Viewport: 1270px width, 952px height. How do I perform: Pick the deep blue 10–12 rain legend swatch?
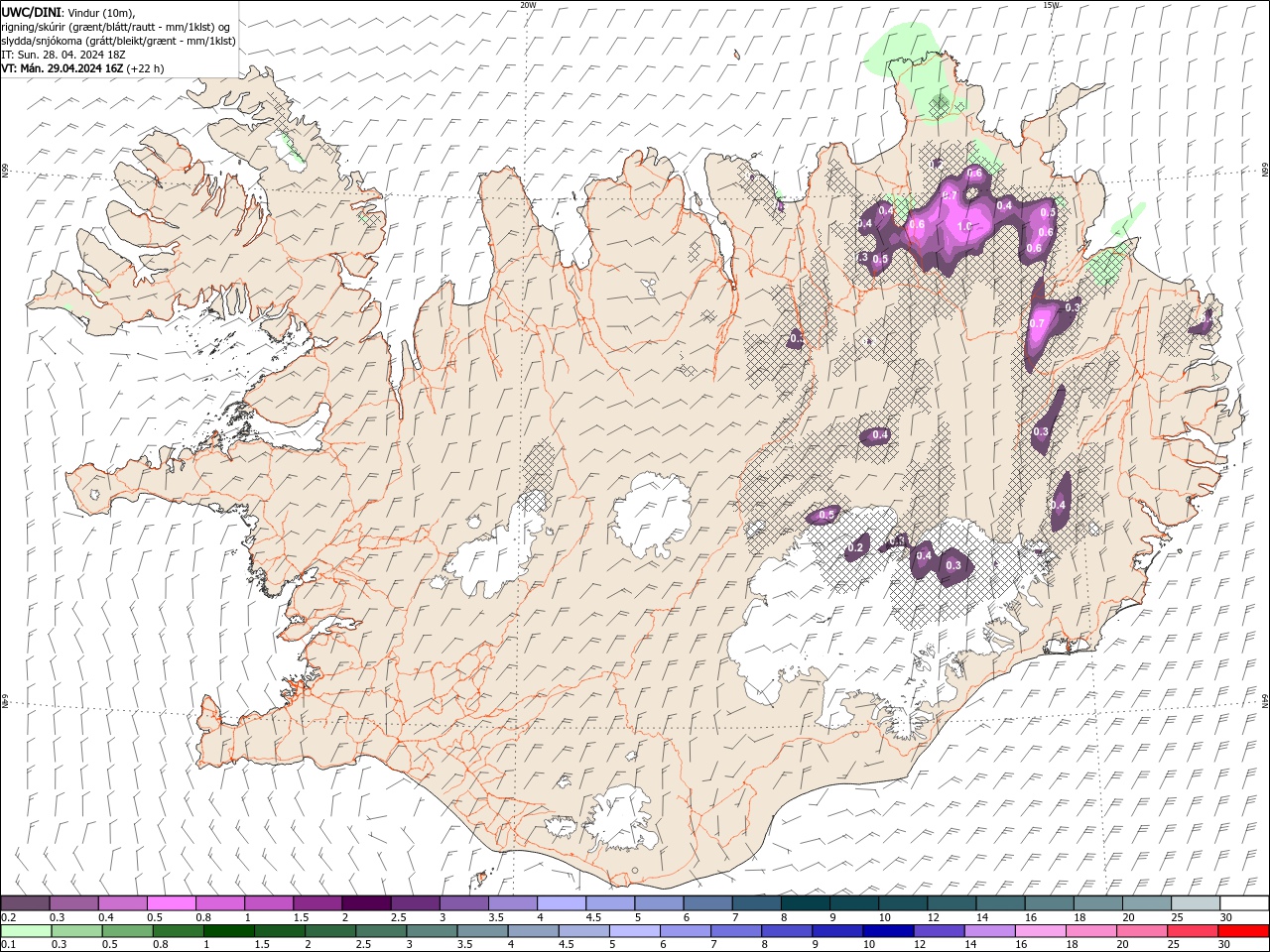click(x=889, y=930)
